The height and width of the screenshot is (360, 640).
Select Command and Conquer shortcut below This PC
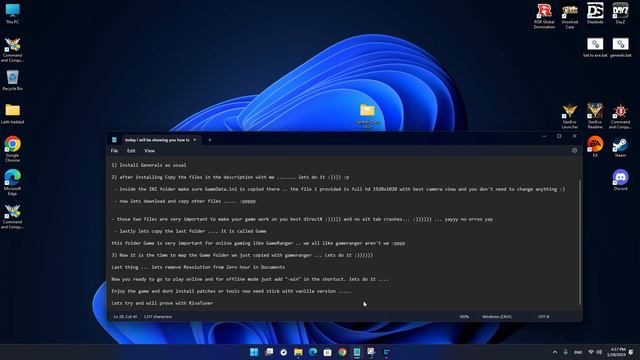(x=12, y=50)
